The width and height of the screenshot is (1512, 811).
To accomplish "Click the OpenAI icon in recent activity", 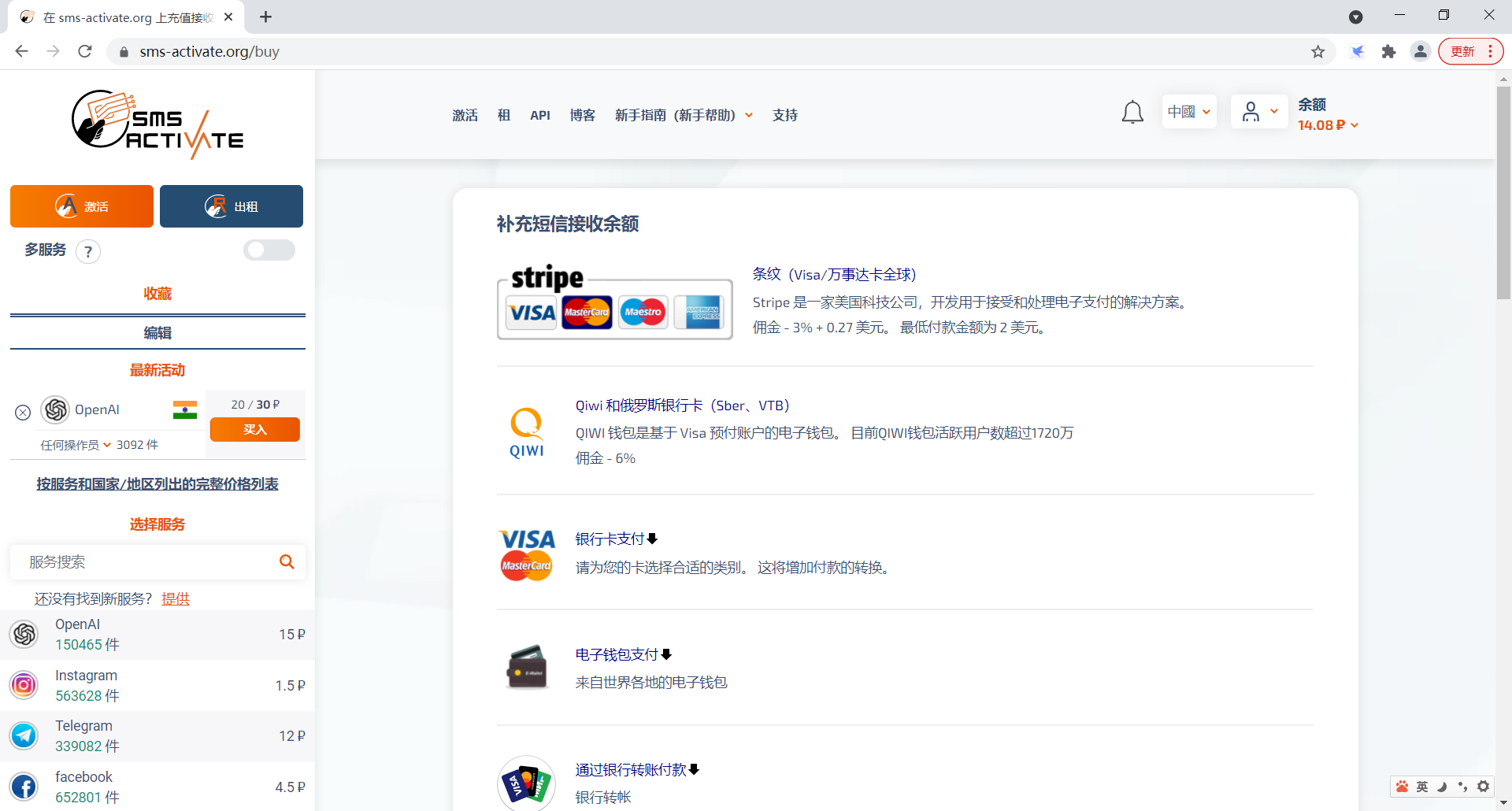I will coord(55,409).
